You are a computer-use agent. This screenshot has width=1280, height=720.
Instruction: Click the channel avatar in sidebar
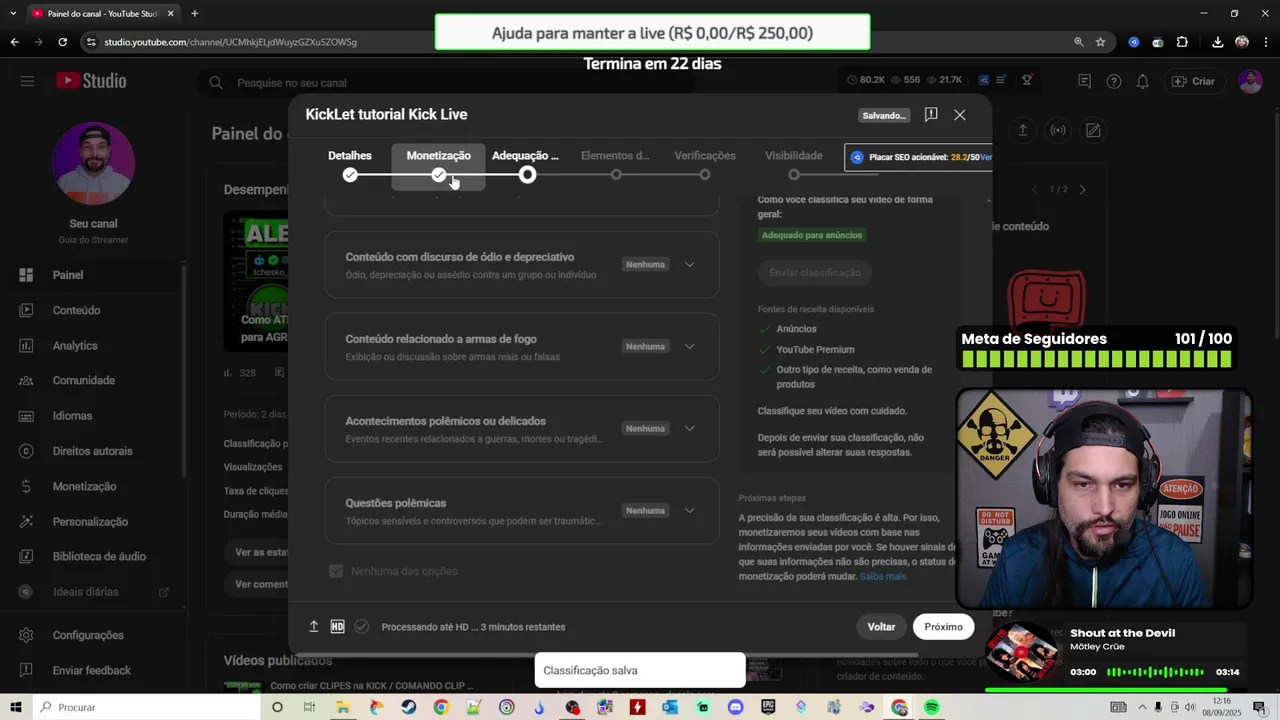click(93, 163)
